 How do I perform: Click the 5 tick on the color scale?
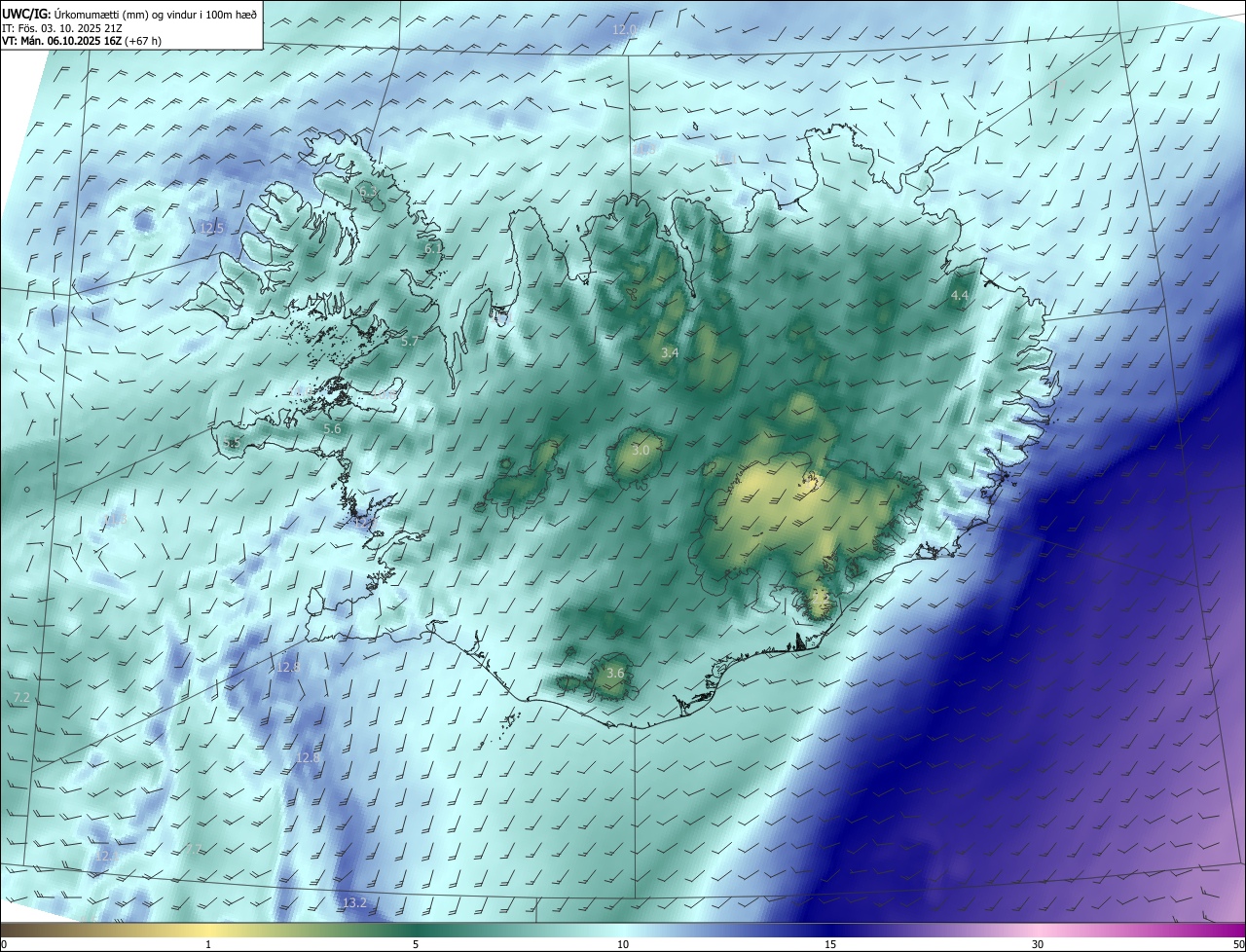(416, 944)
